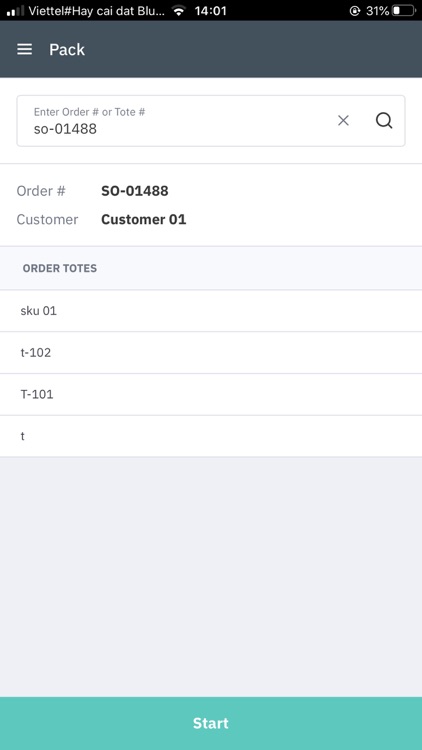Tap the 31% battery percentage text

[x=377, y=11]
